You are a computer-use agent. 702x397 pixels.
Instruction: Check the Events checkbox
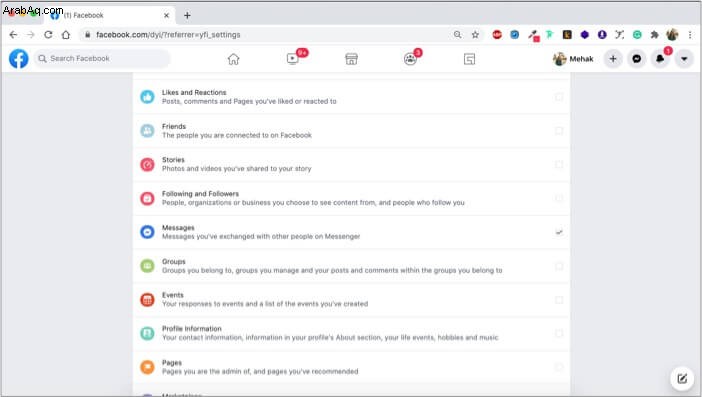[x=559, y=299]
